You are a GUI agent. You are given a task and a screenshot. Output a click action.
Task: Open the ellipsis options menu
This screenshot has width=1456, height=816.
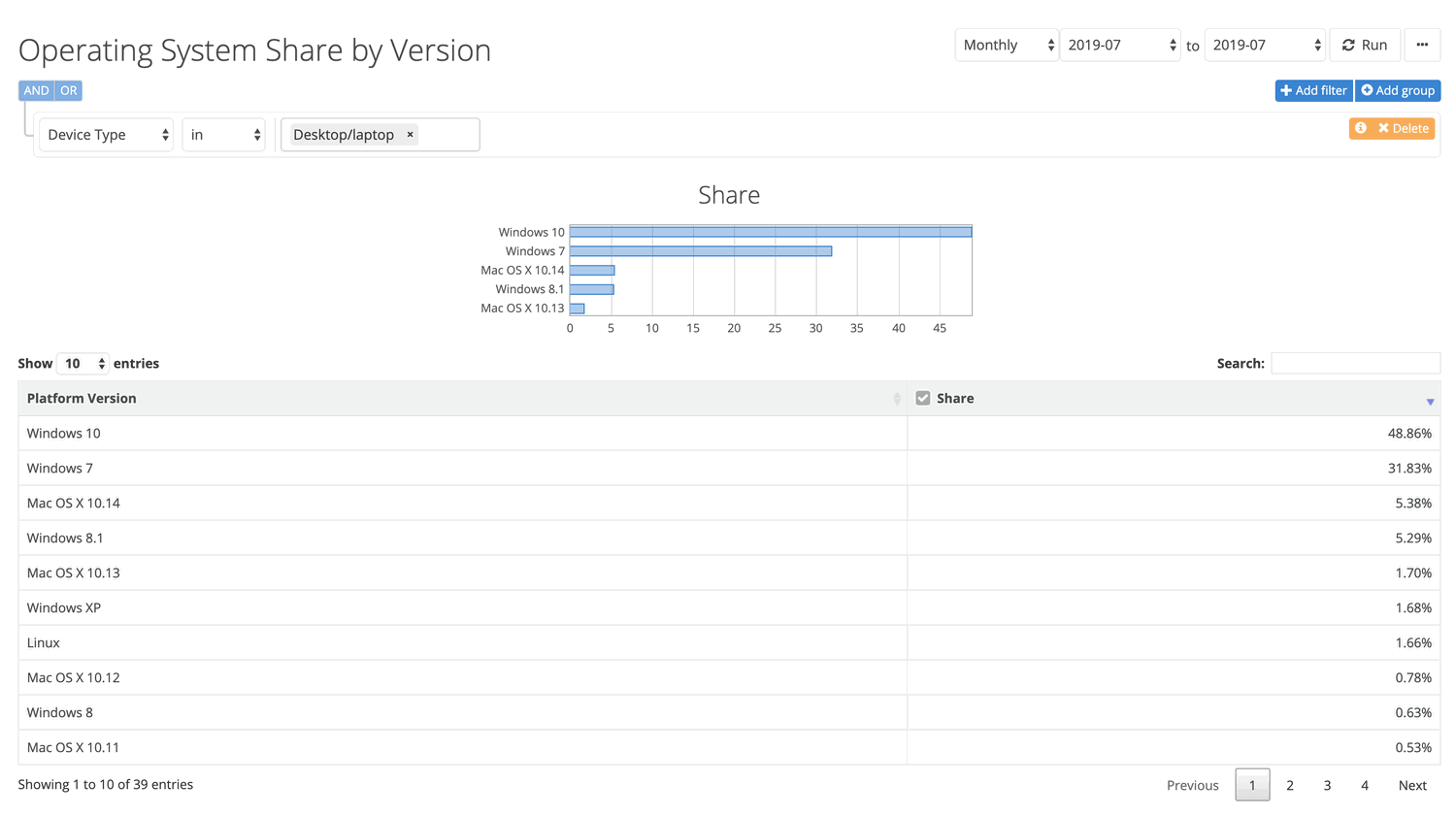tap(1422, 45)
